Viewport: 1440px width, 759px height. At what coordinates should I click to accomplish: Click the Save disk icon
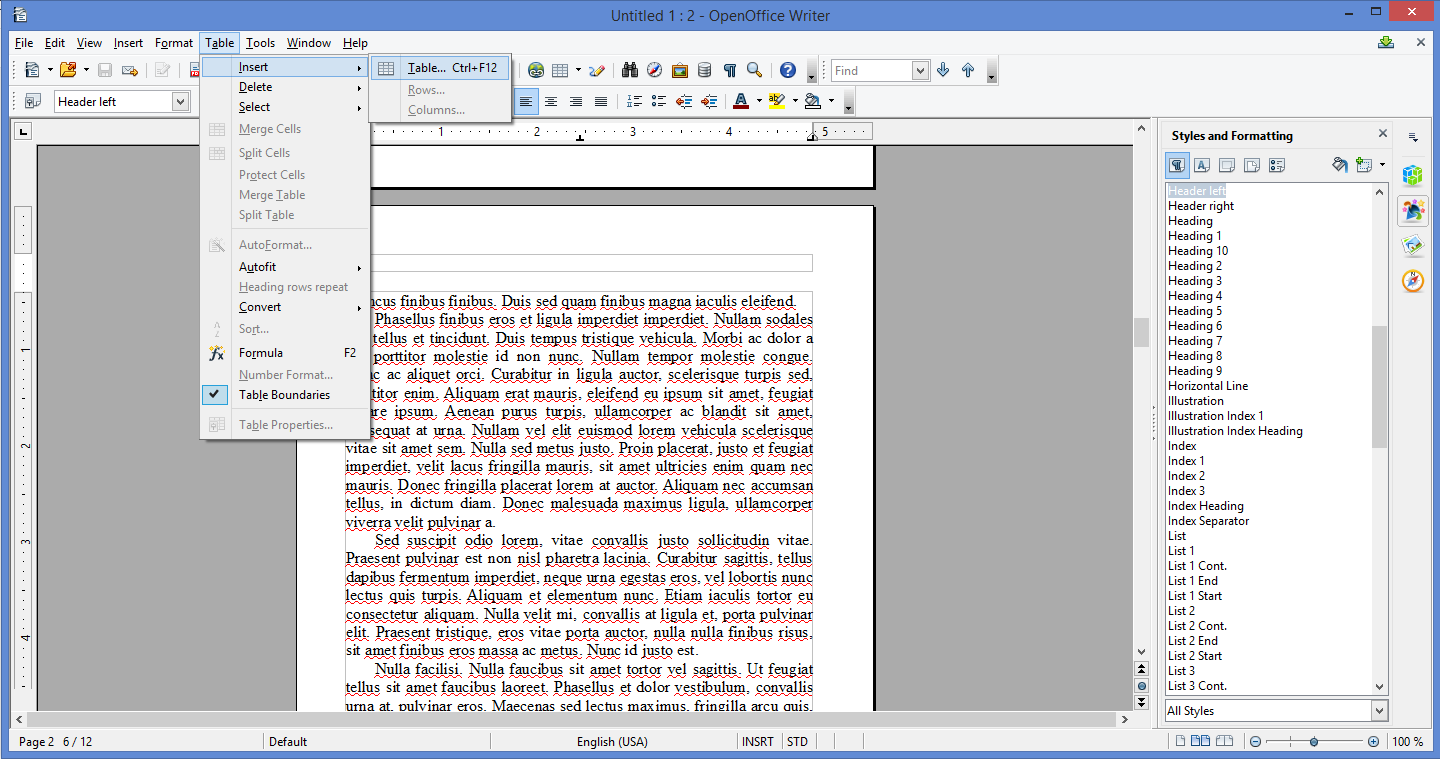click(104, 70)
